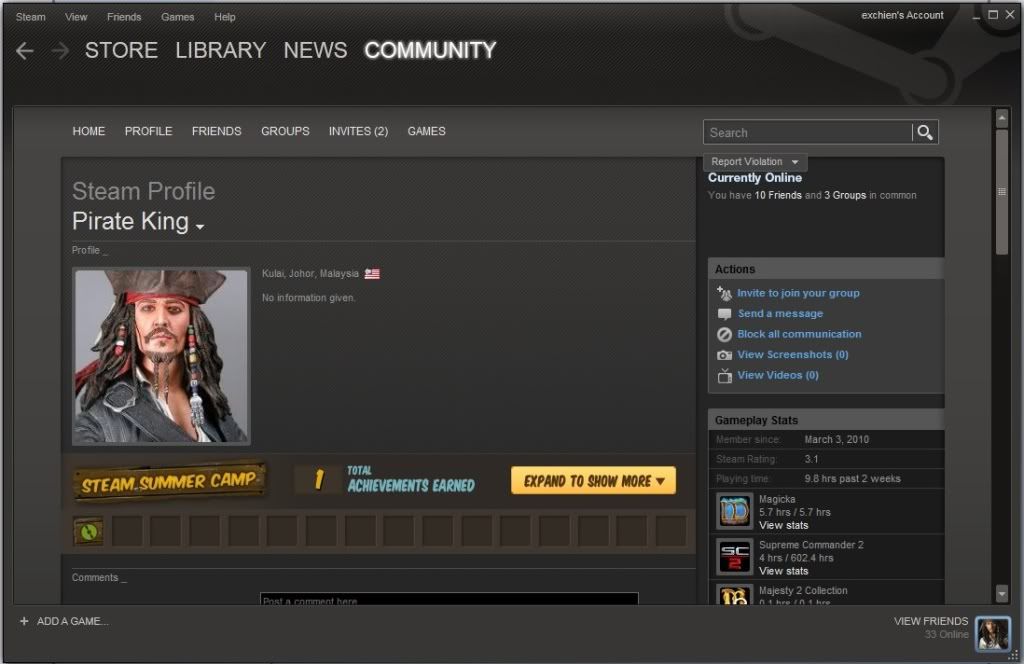Open the Supreme Commander 2 game icon
Image resolution: width=1024 pixels, height=664 pixels.
click(735, 557)
